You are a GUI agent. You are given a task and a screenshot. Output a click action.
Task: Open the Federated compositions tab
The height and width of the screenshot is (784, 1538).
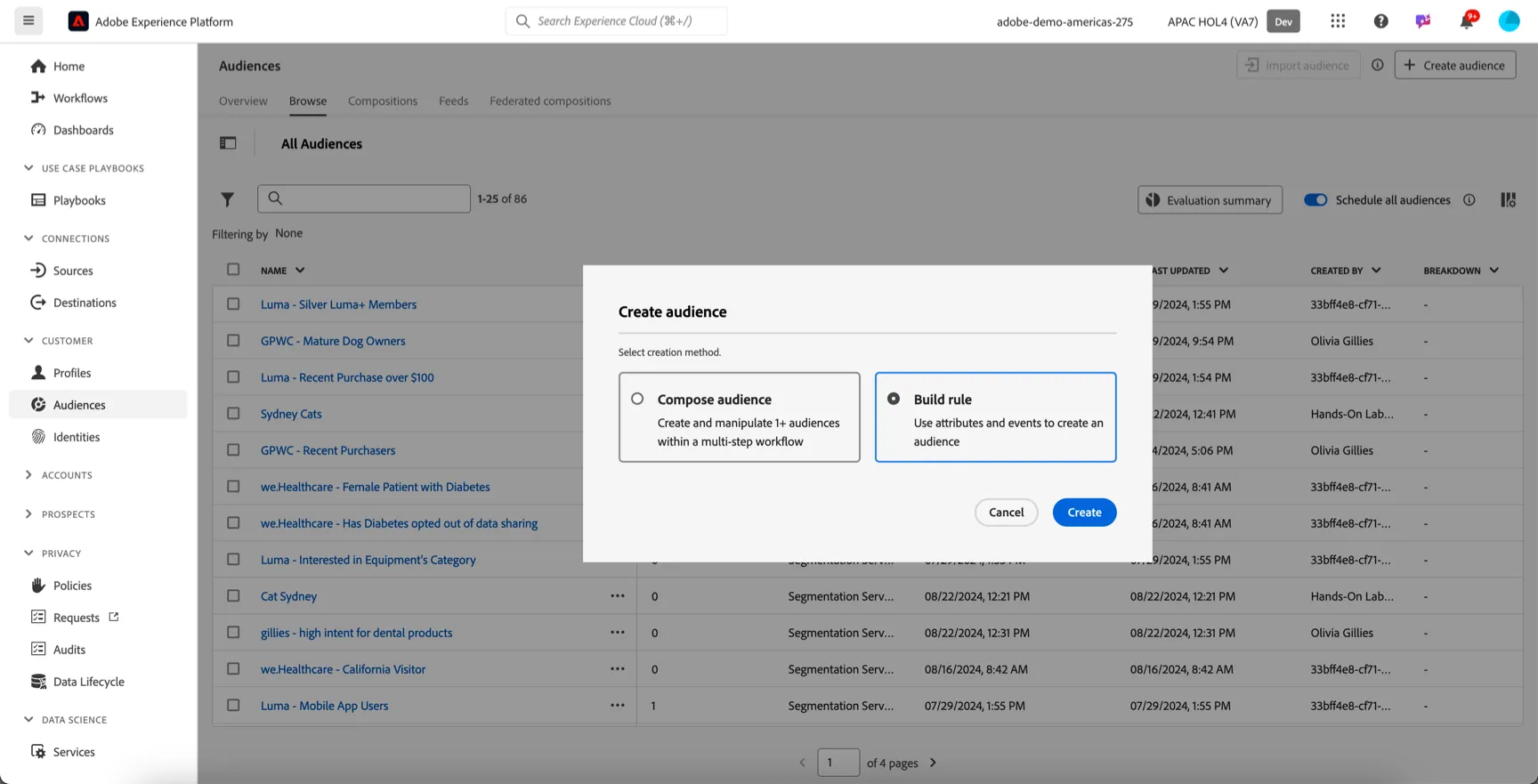(x=550, y=101)
